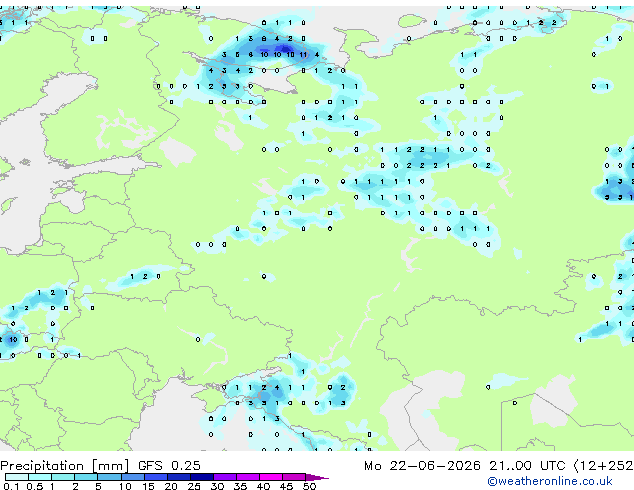This screenshot has height=490, width=634.
Task: Pick the 40–45 mm magenta legend swatch
Action: coord(271,477)
